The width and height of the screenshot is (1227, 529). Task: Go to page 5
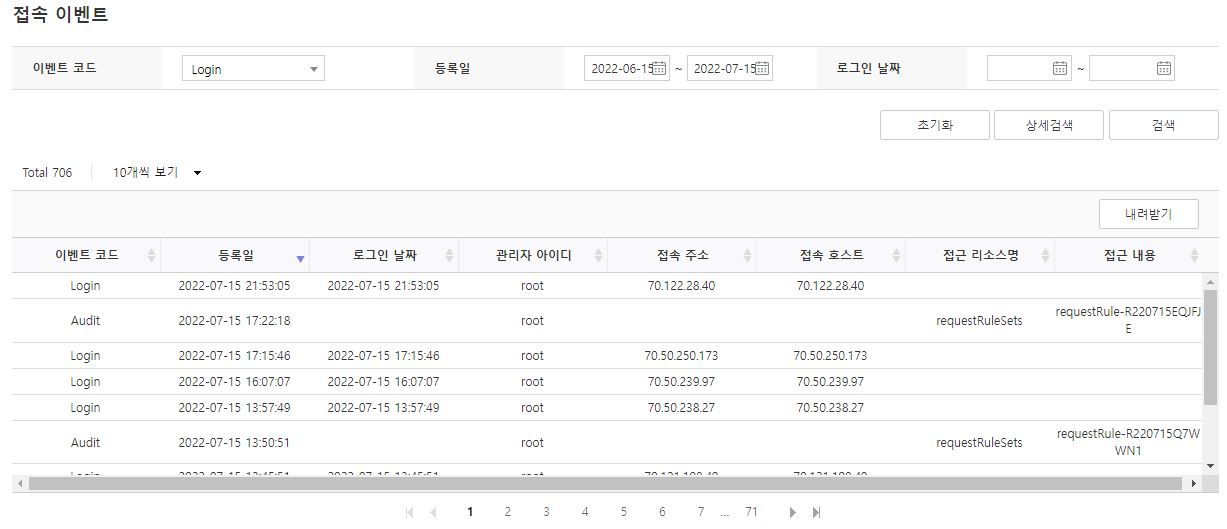[x=623, y=512]
